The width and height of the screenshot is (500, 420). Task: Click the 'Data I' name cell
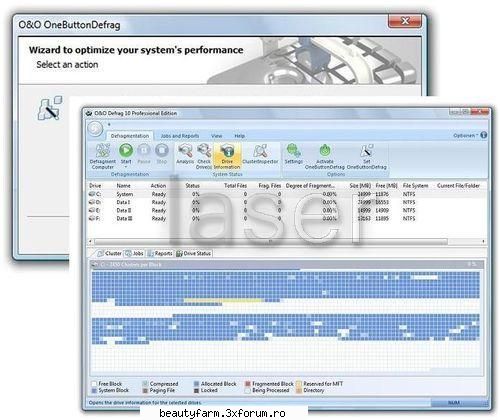123,202
